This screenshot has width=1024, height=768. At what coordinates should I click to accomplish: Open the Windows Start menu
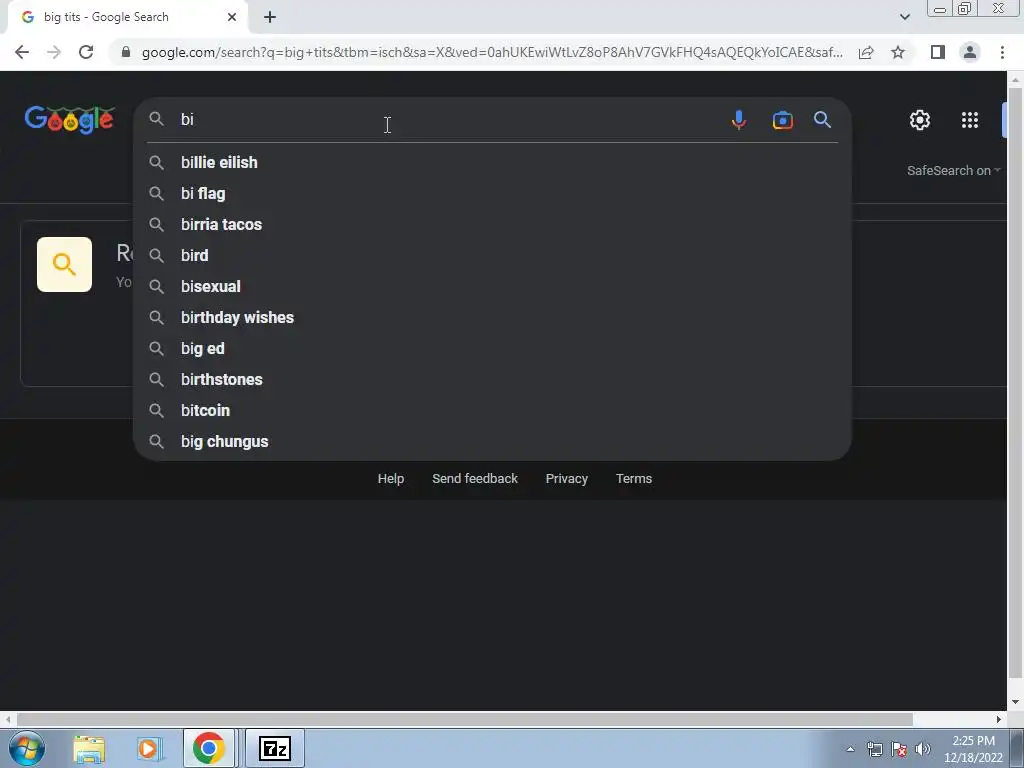click(x=27, y=748)
